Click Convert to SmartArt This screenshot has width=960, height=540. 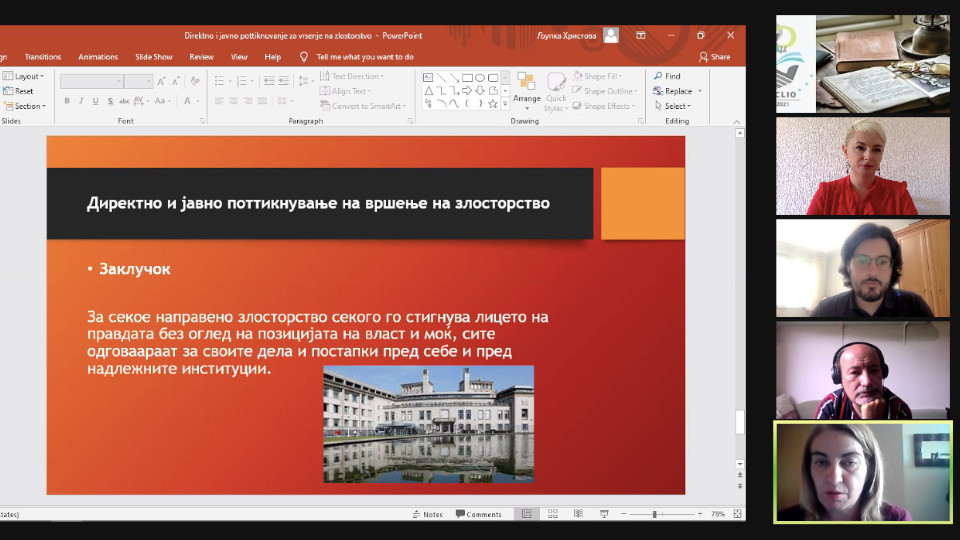click(x=362, y=106)
